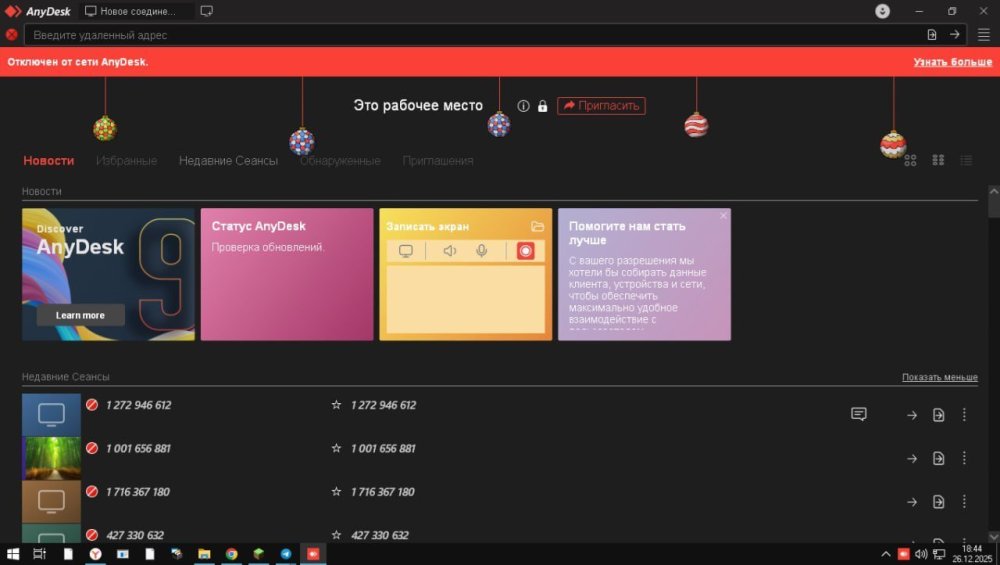Select the Обнаруженные tab
The height and width of the screenshot is (565, 1000).
click(x=341, y=161)
